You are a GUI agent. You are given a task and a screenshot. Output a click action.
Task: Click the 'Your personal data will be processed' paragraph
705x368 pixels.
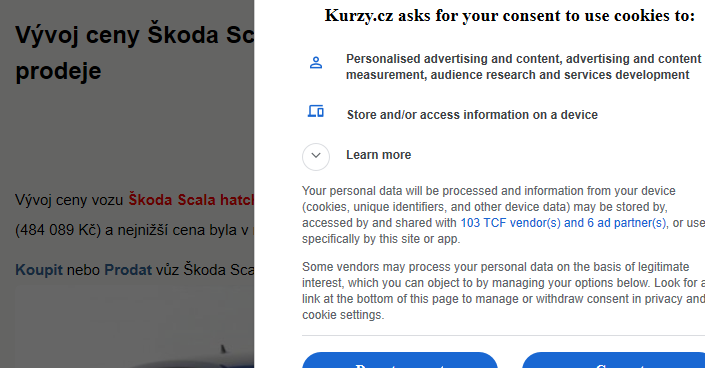[503, 215]
